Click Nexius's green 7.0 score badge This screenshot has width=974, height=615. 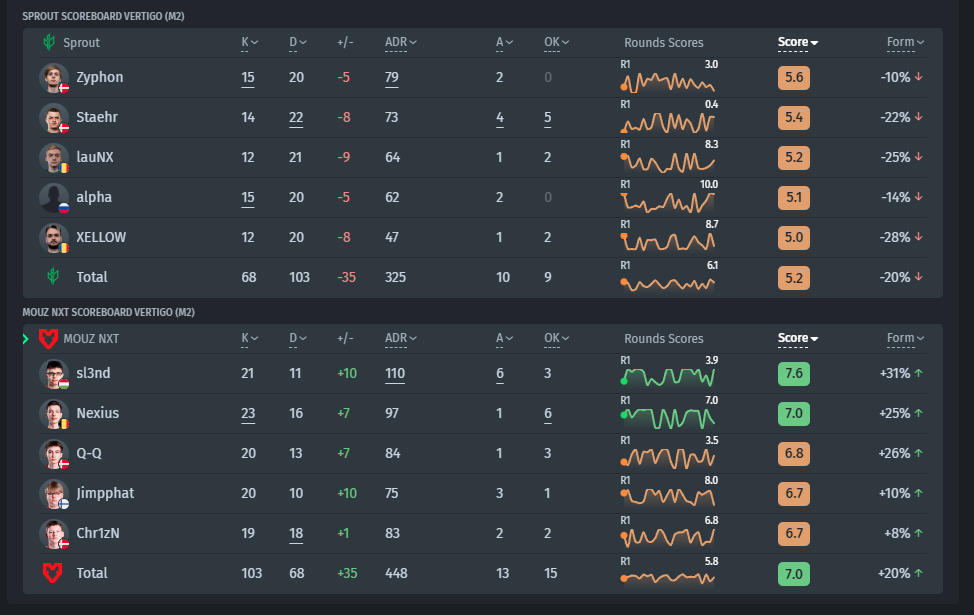tap(794, 414)
